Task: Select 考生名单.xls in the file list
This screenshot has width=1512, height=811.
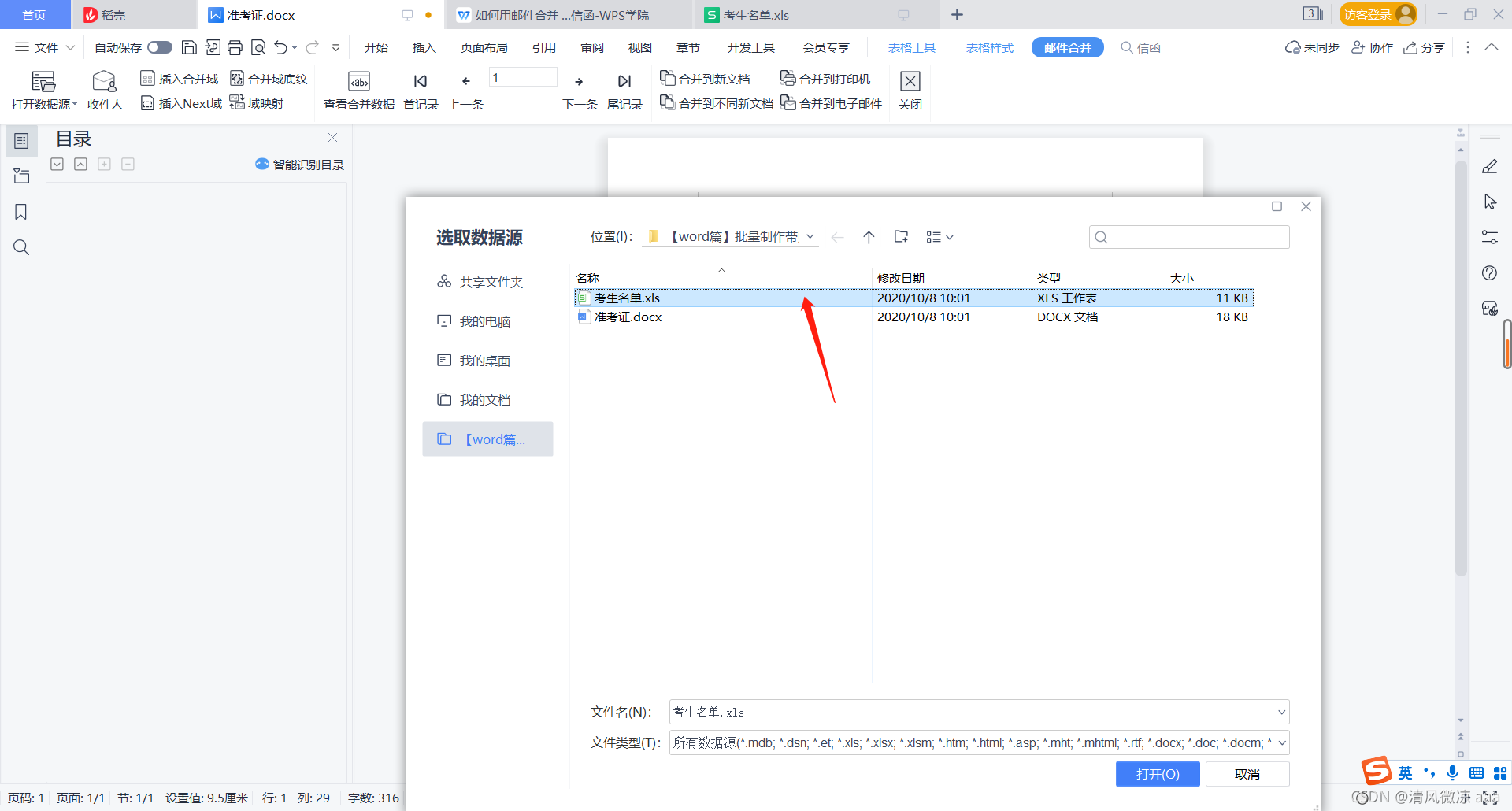Action: coord(626,298)
